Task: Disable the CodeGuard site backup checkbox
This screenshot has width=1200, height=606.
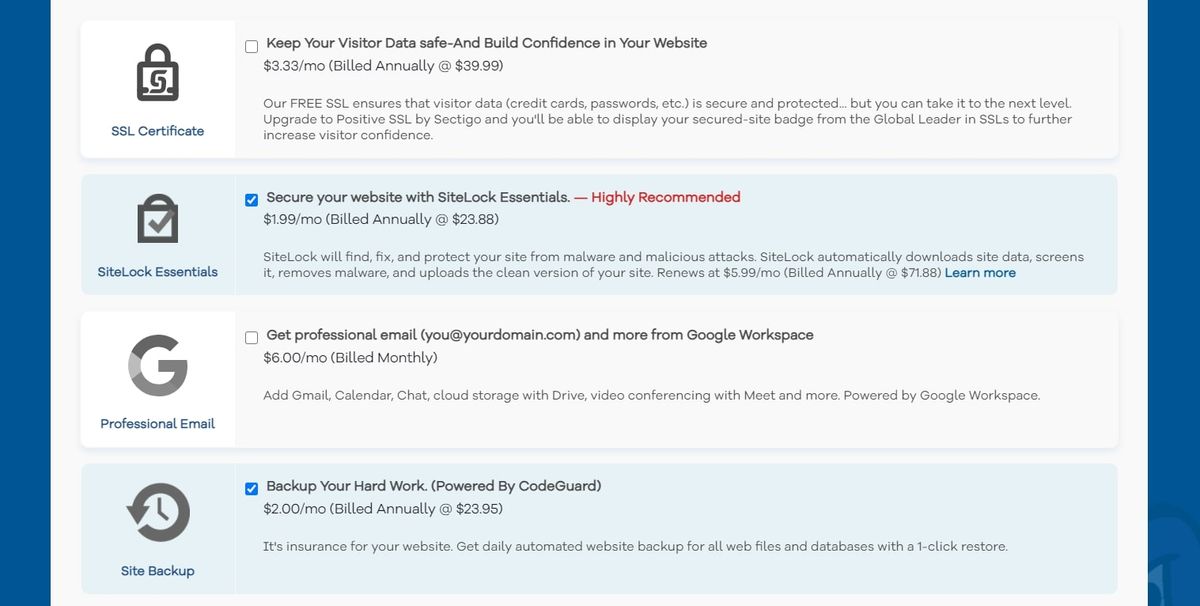Action: (251, 488)
